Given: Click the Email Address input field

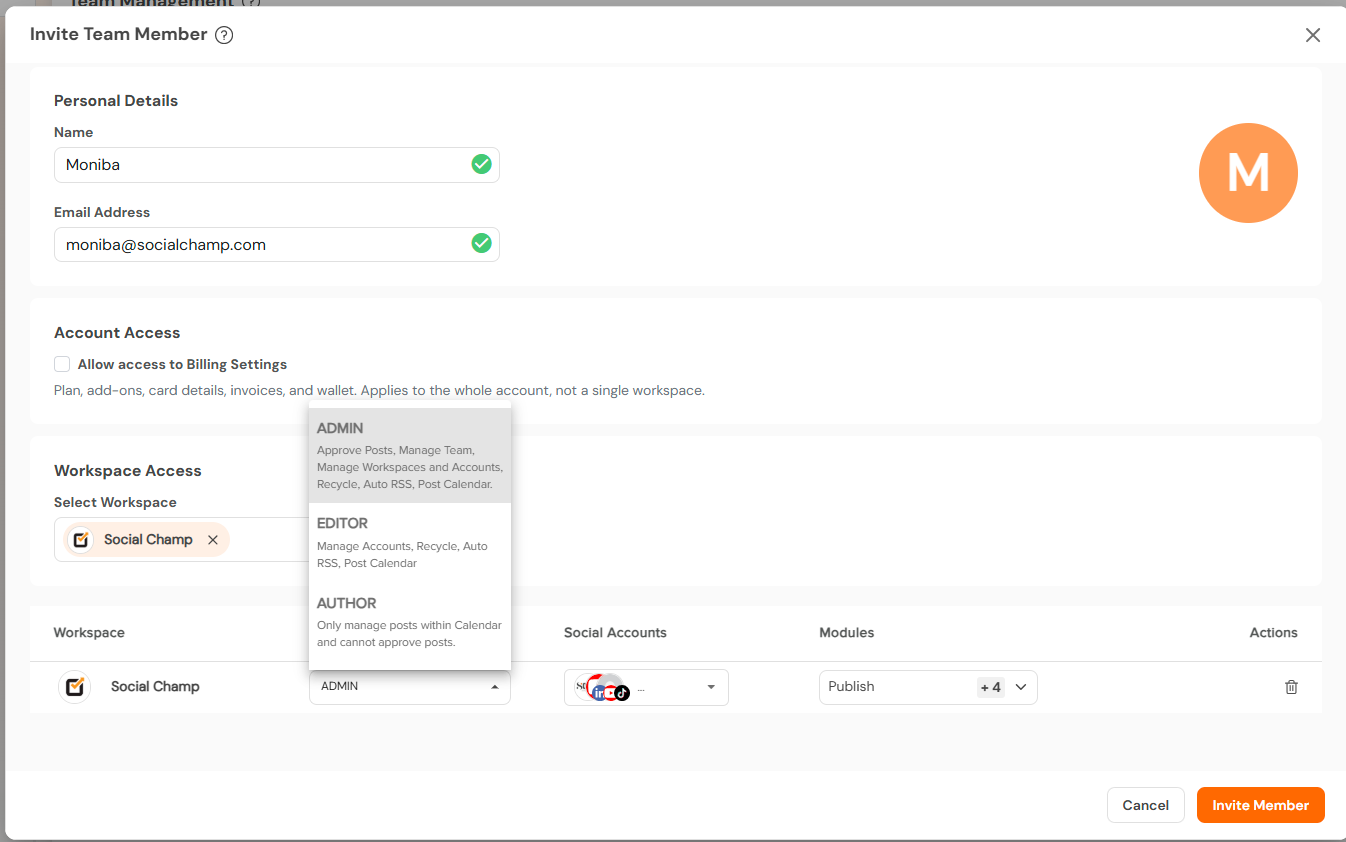Looking at the screenshot, I should pos(277,244).
